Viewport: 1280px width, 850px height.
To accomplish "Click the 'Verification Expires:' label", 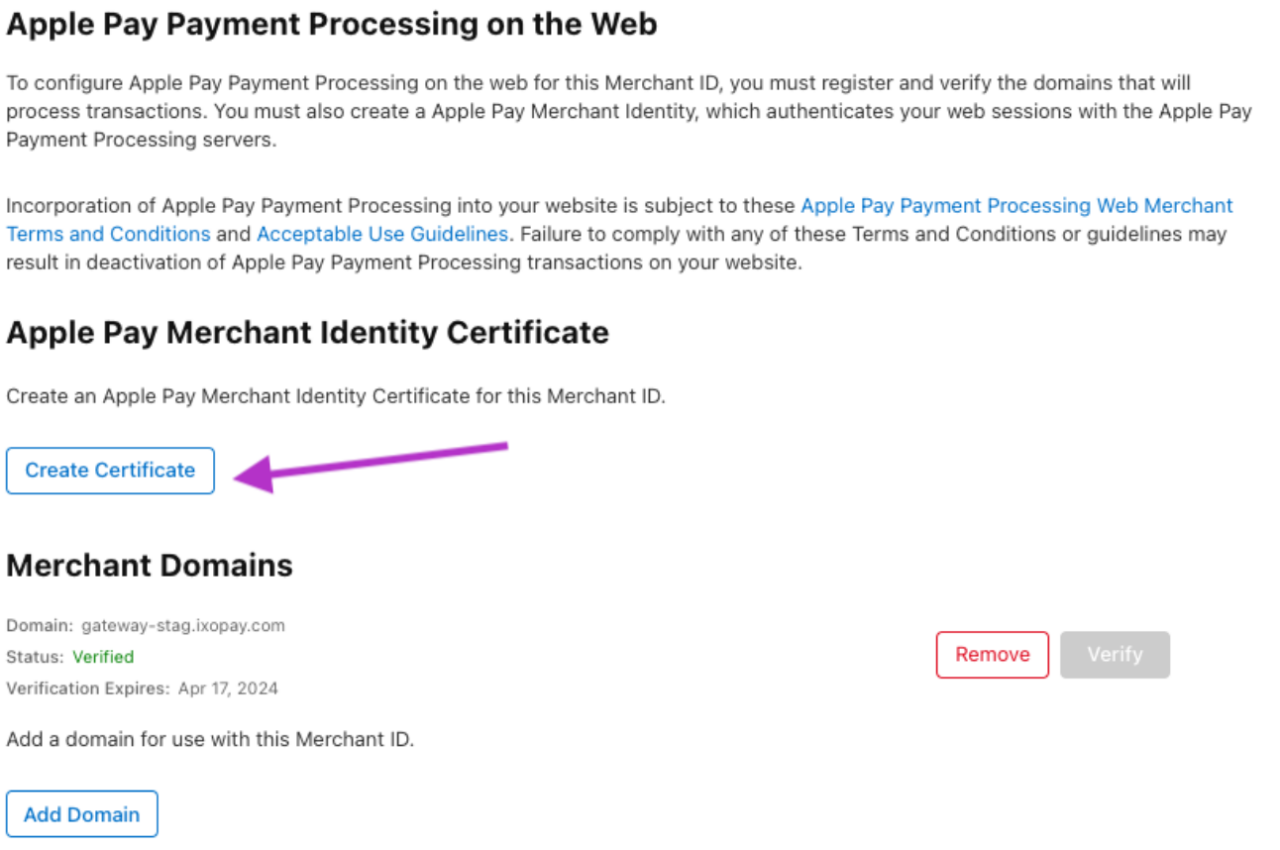I will (x=88, y=688).
